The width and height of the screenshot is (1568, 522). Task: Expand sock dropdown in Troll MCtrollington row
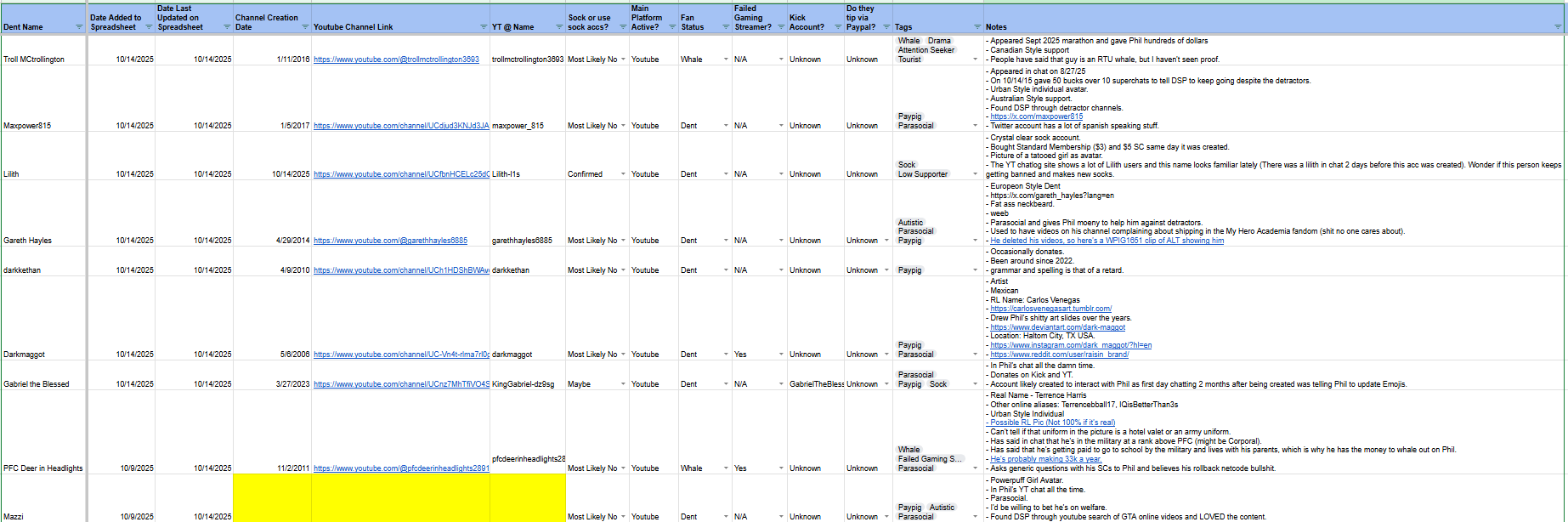(x=623, y=60)
